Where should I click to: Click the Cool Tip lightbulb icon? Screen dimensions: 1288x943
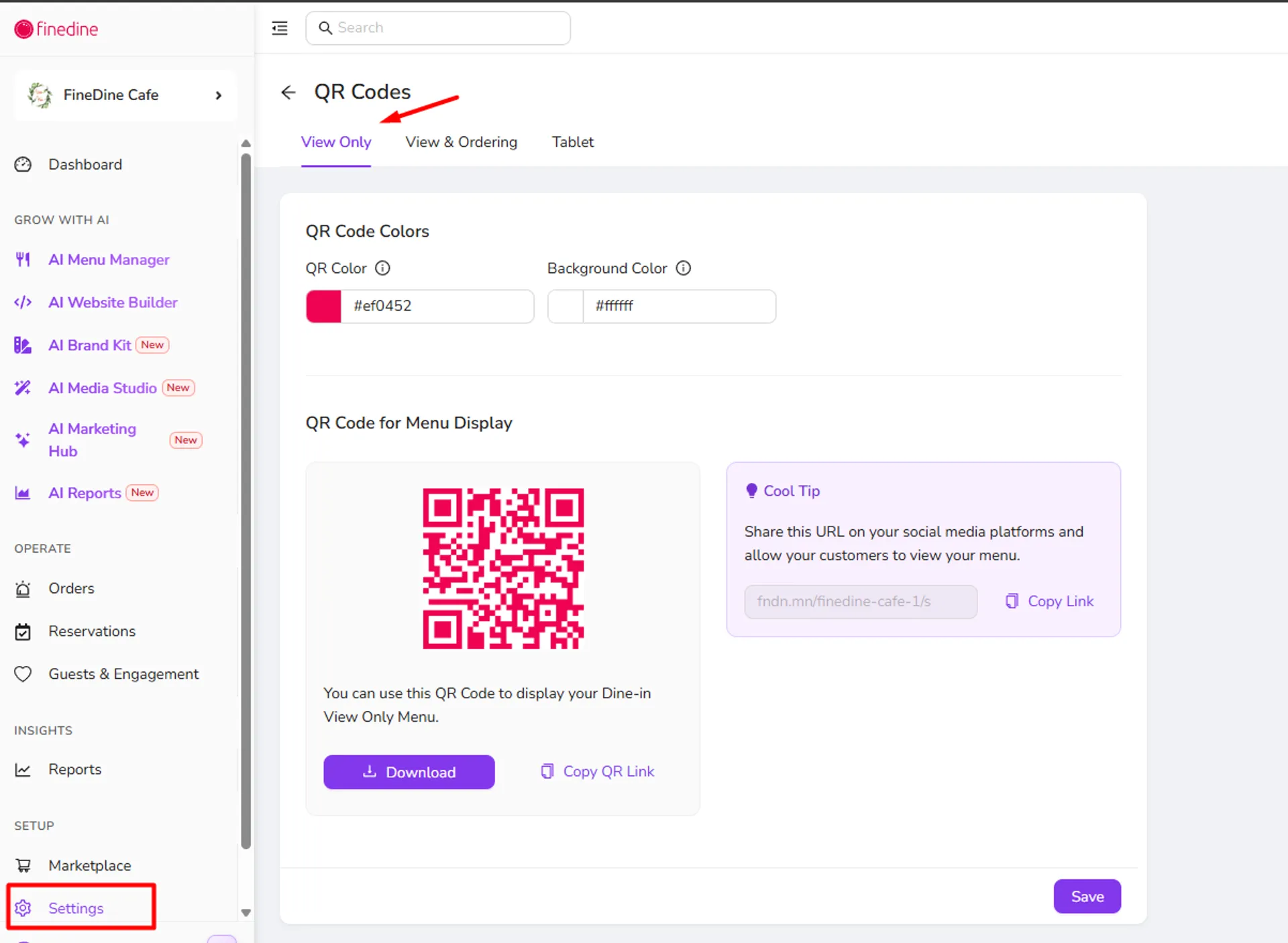(752, 491)
